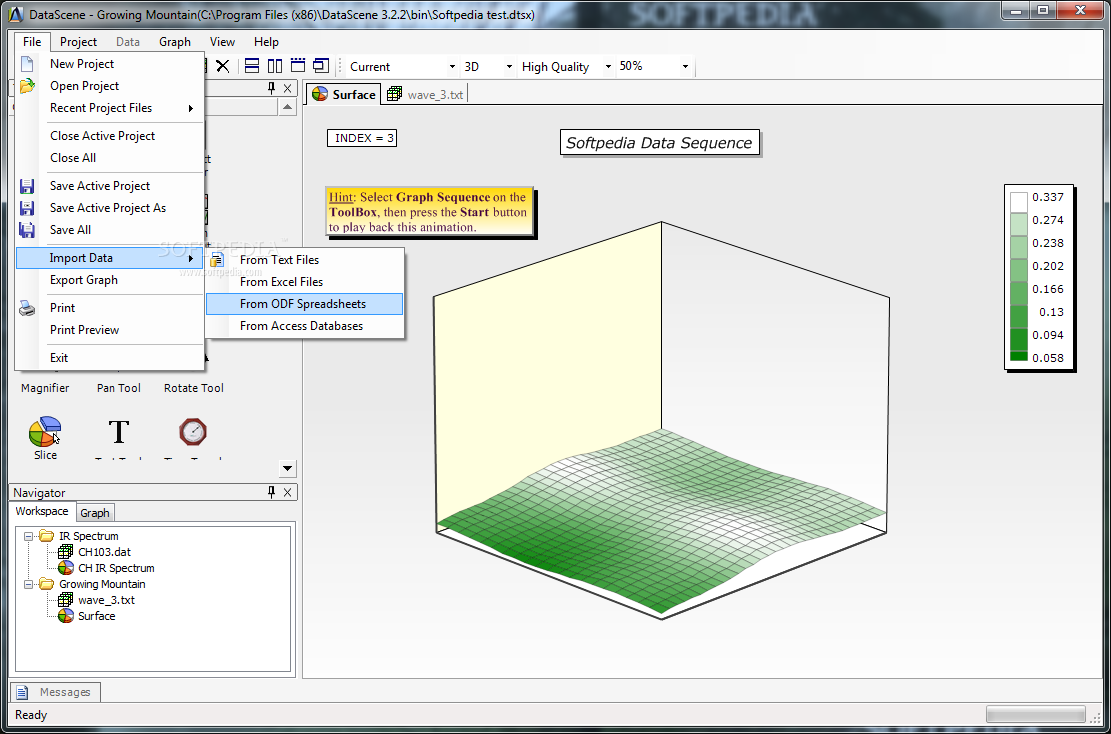Select Close All menu item
This screenshot has width=1111, height=734.
tap(110, 157)
